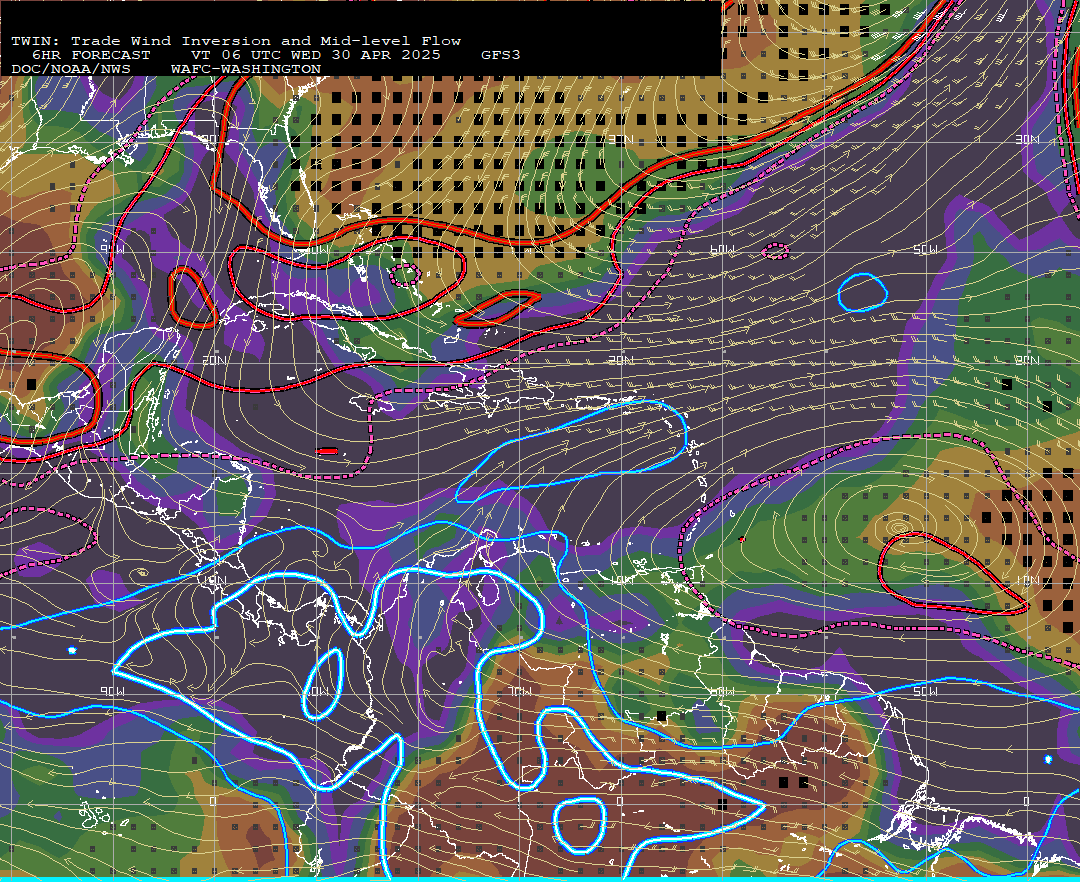Click the '60W' label in the upper longitude row
Viewport: 1080px width, 882px height.
(723, 249)
